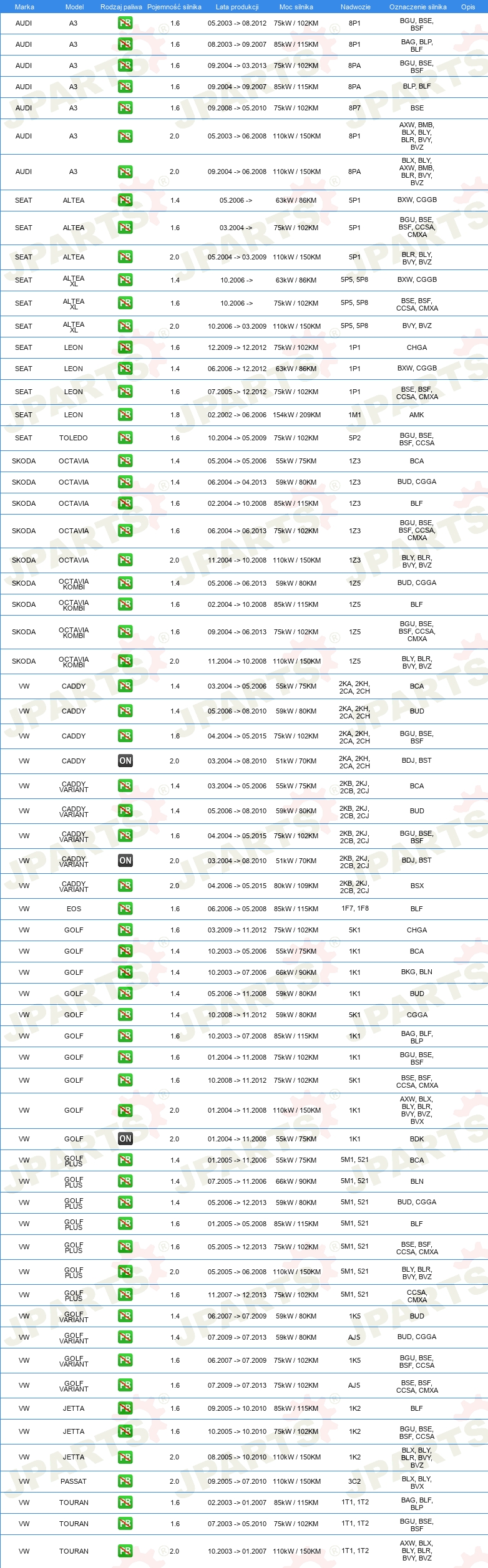The image size is (488, 1568).
Task: Click the petrol icon in Octavia Kombi BLF row
Action: click(x=125, y=604)
